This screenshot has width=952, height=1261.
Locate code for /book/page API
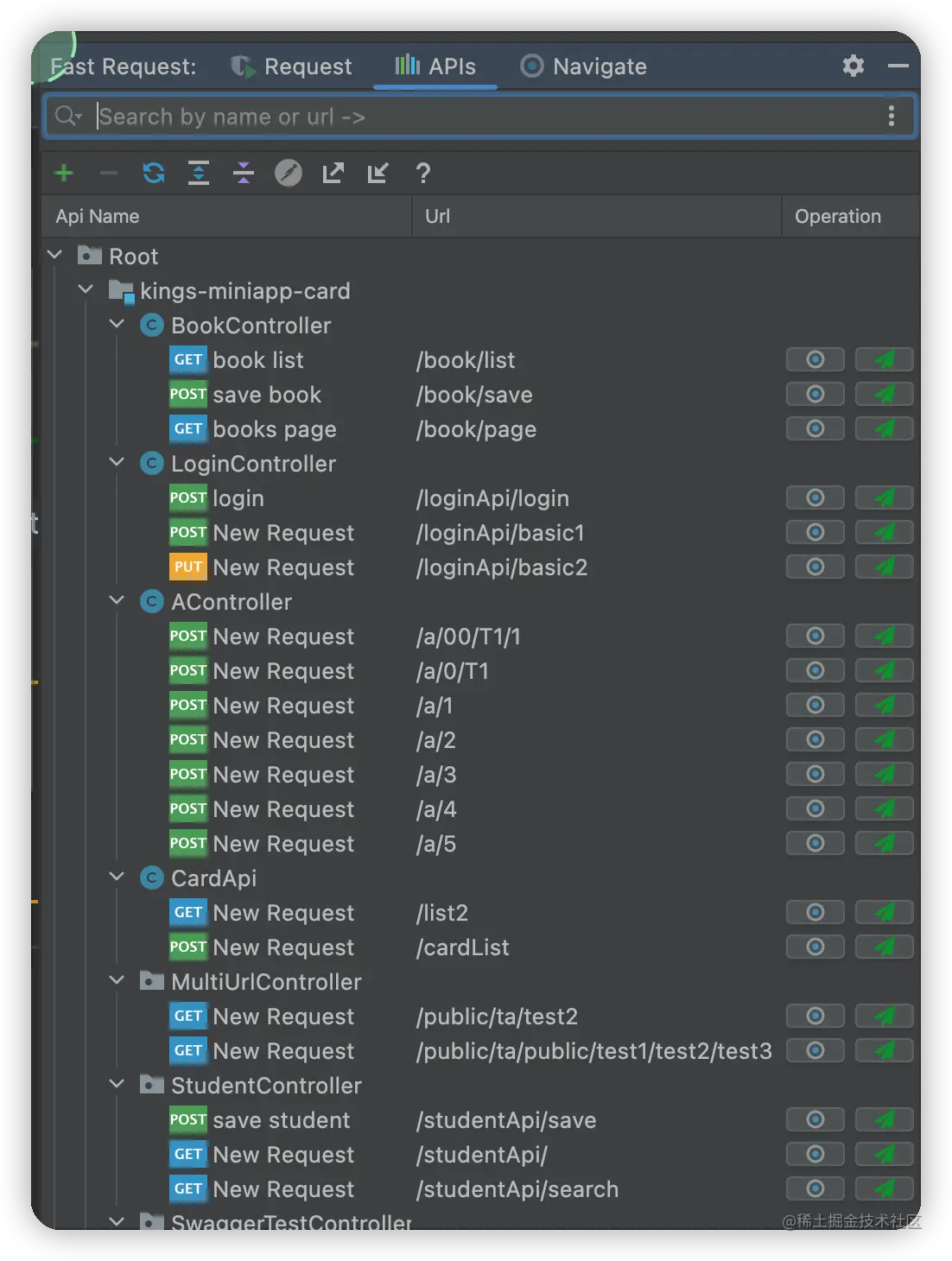815,428
